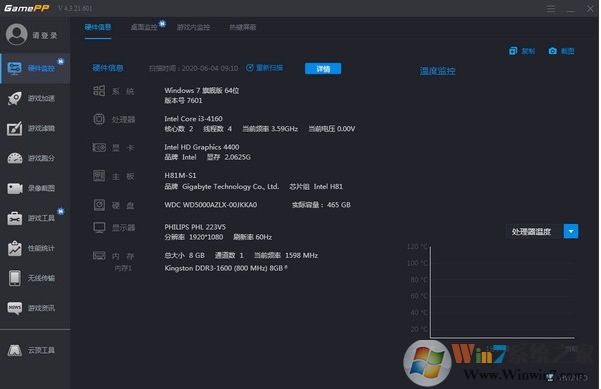Click the Gigabyte Technology Co., Ltd. text
Screen dimensions: 601x389
(230, 187)
